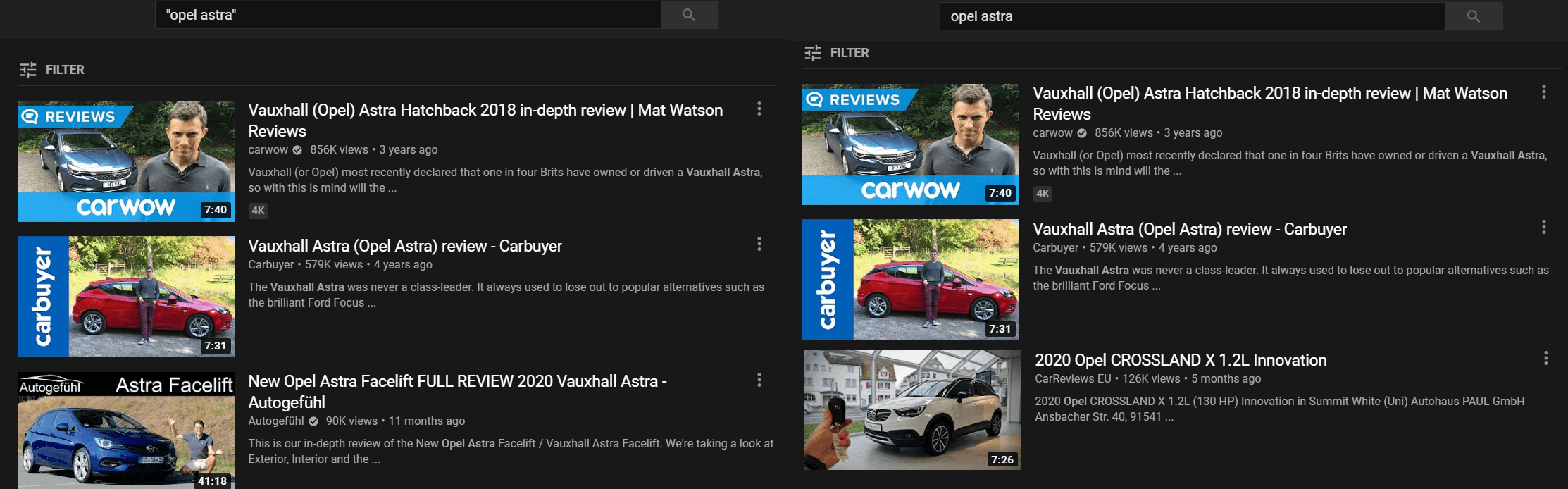Play the carwow review thumbnail in the quoted-query results

(126, 161)
